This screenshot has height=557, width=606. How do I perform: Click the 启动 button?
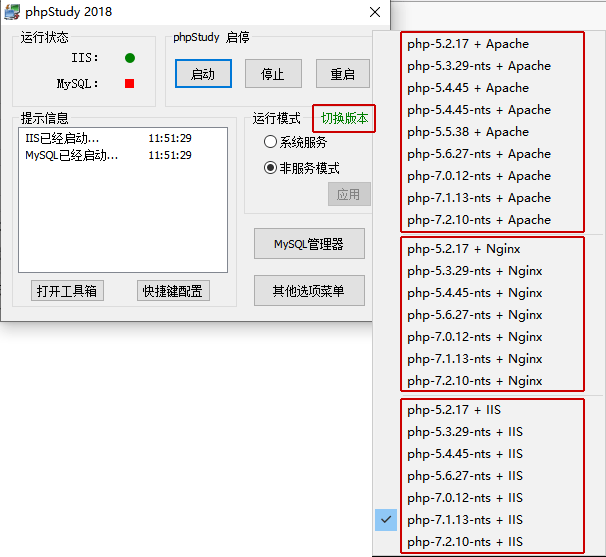point(203,73)
